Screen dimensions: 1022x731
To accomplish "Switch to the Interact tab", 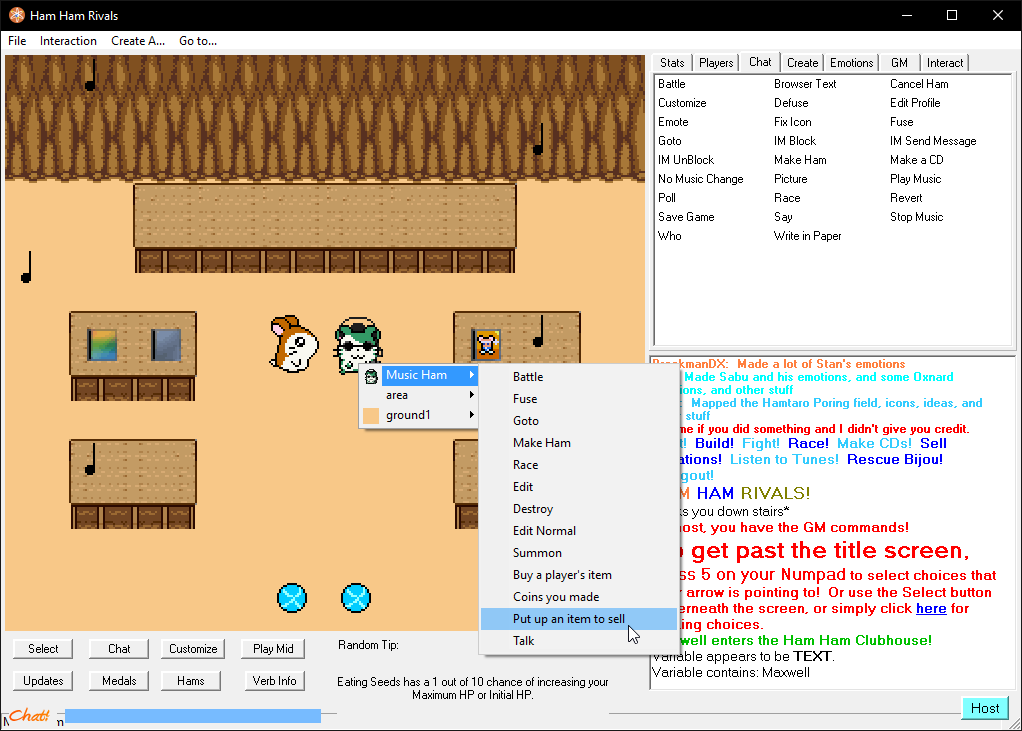I will [x=944, y=63].
